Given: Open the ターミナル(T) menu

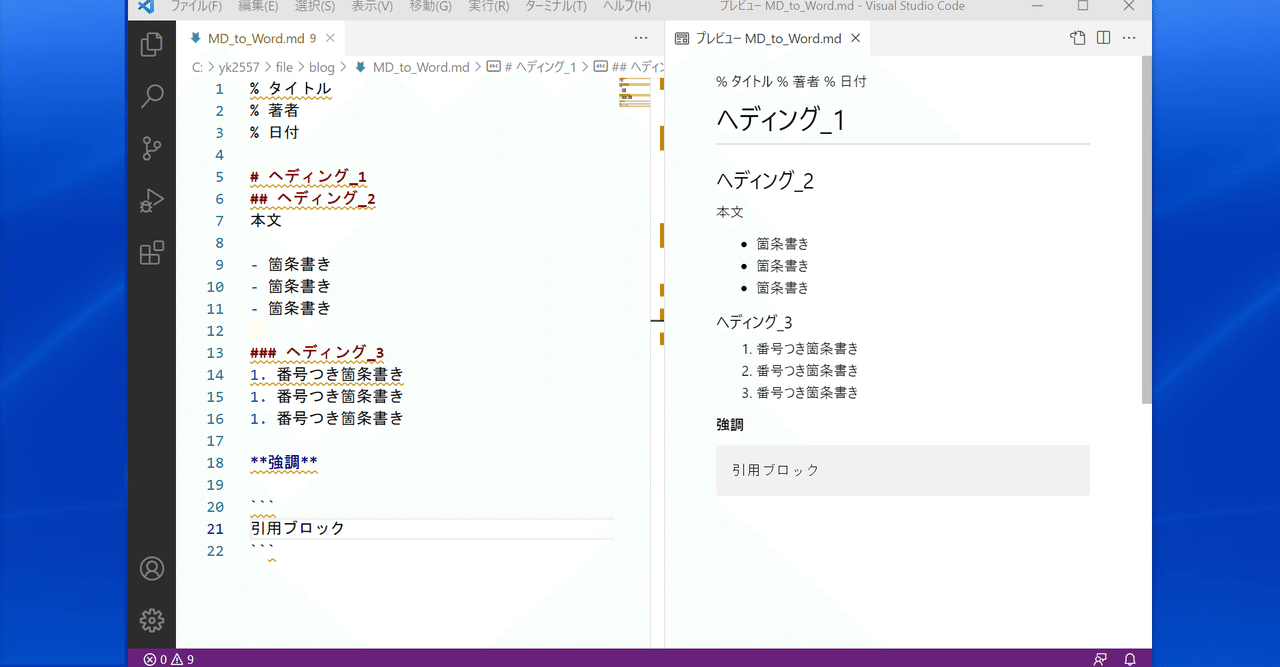Looking at the screenshot, I should (555, 7).
